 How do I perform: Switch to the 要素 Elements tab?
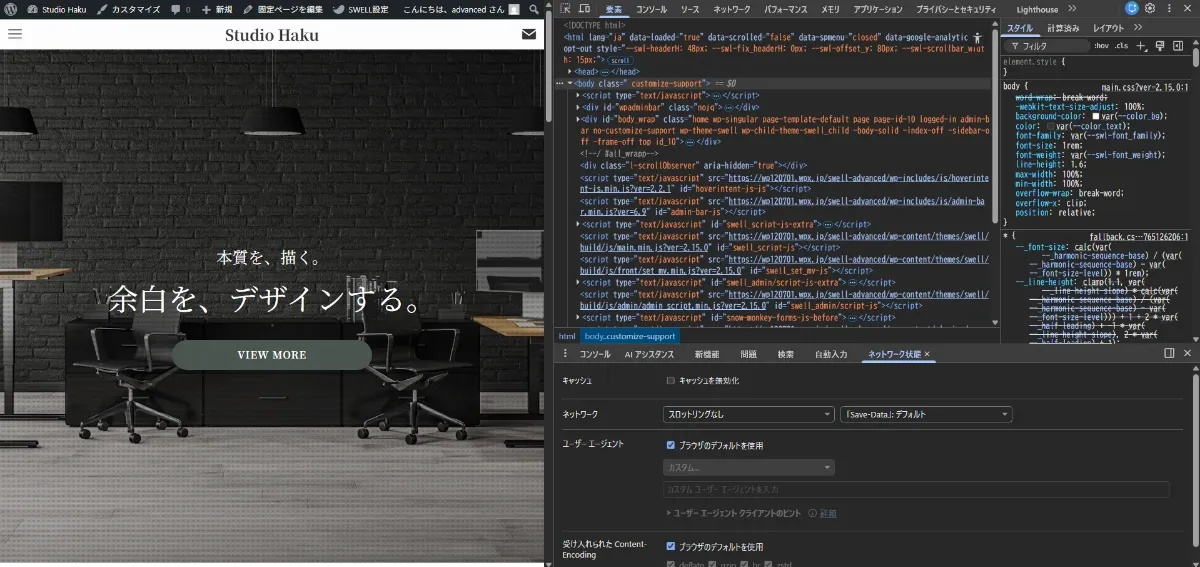(x=614, y=9)
